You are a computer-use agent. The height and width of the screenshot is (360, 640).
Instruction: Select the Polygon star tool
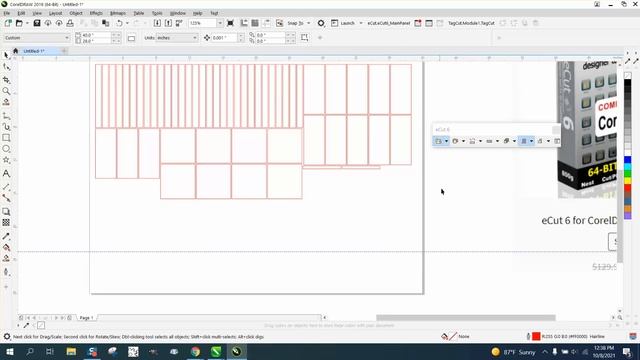click(x=6, y=160)
